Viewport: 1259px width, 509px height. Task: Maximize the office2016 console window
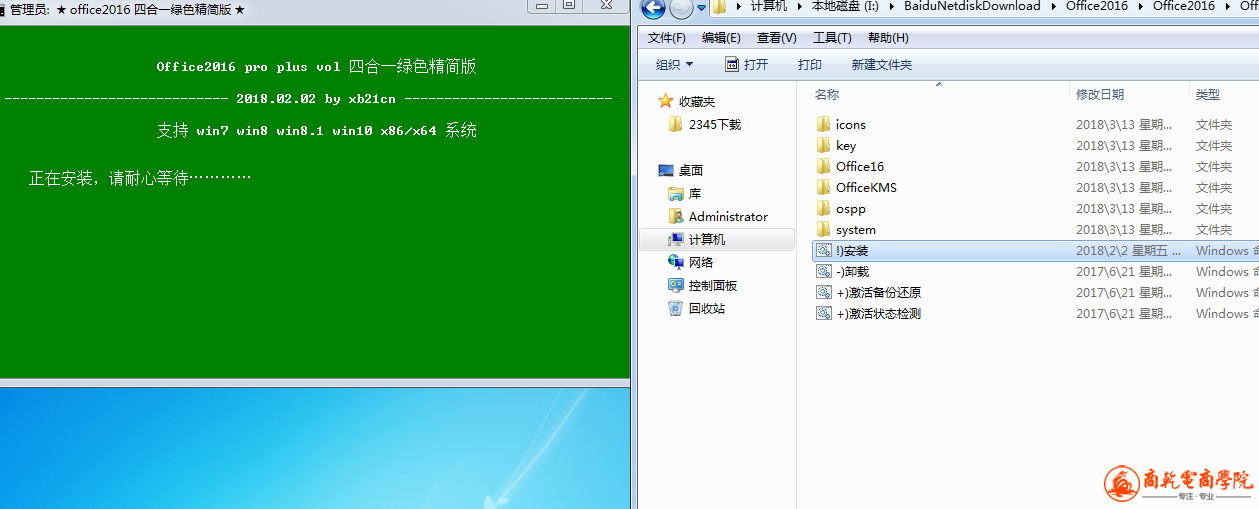coord(569,6)
